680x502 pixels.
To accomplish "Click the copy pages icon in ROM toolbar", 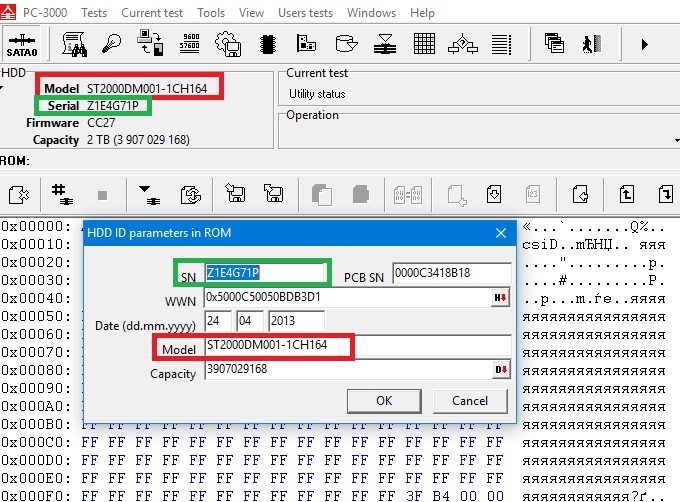I will tap(321, 195).
